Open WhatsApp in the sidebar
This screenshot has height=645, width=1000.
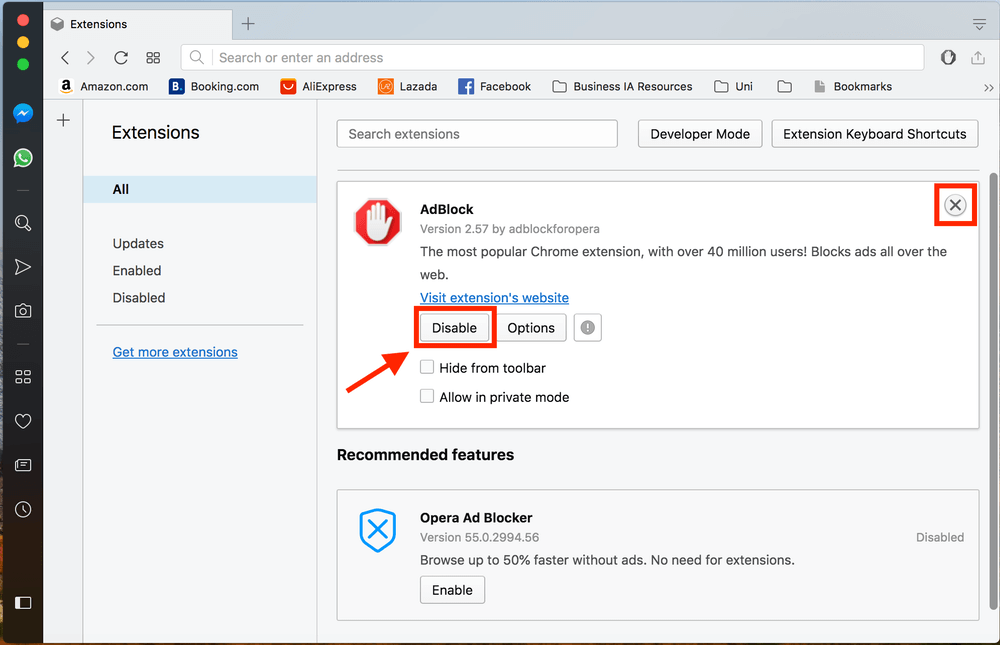pyautogui.click(x=23, y=158)
